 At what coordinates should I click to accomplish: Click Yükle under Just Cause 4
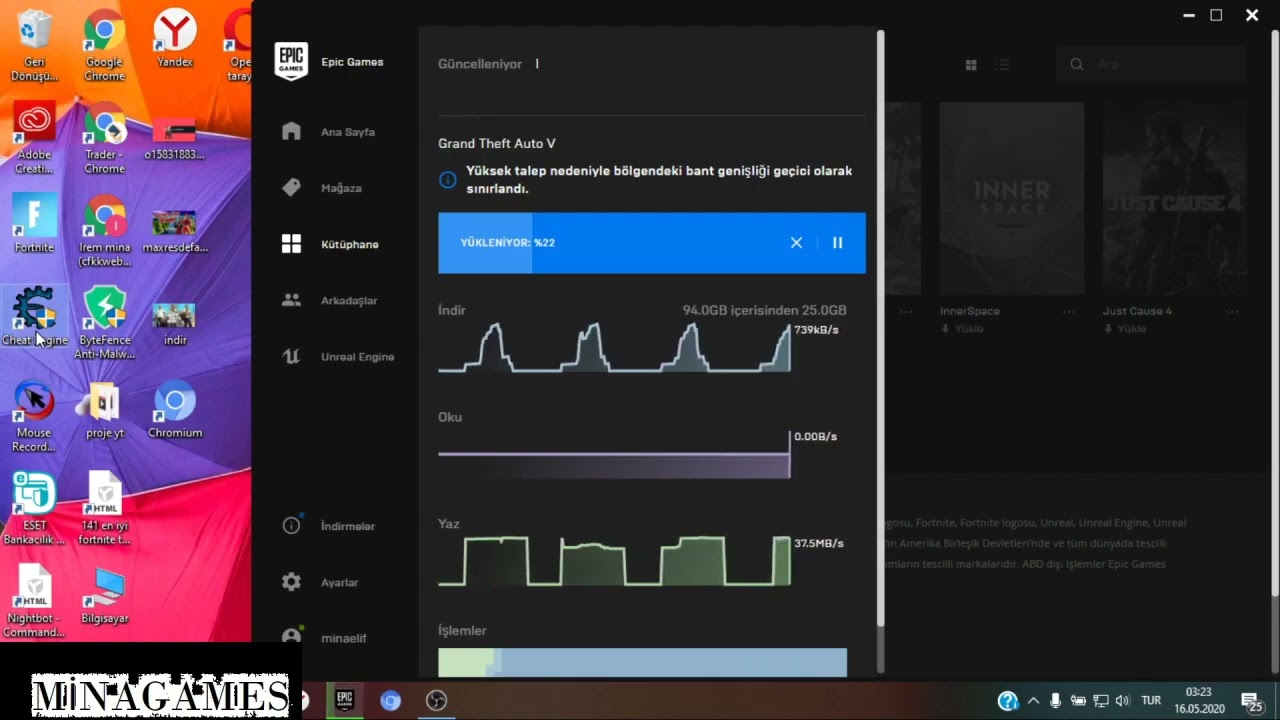pyautogui.click(x=1124, y=329)
